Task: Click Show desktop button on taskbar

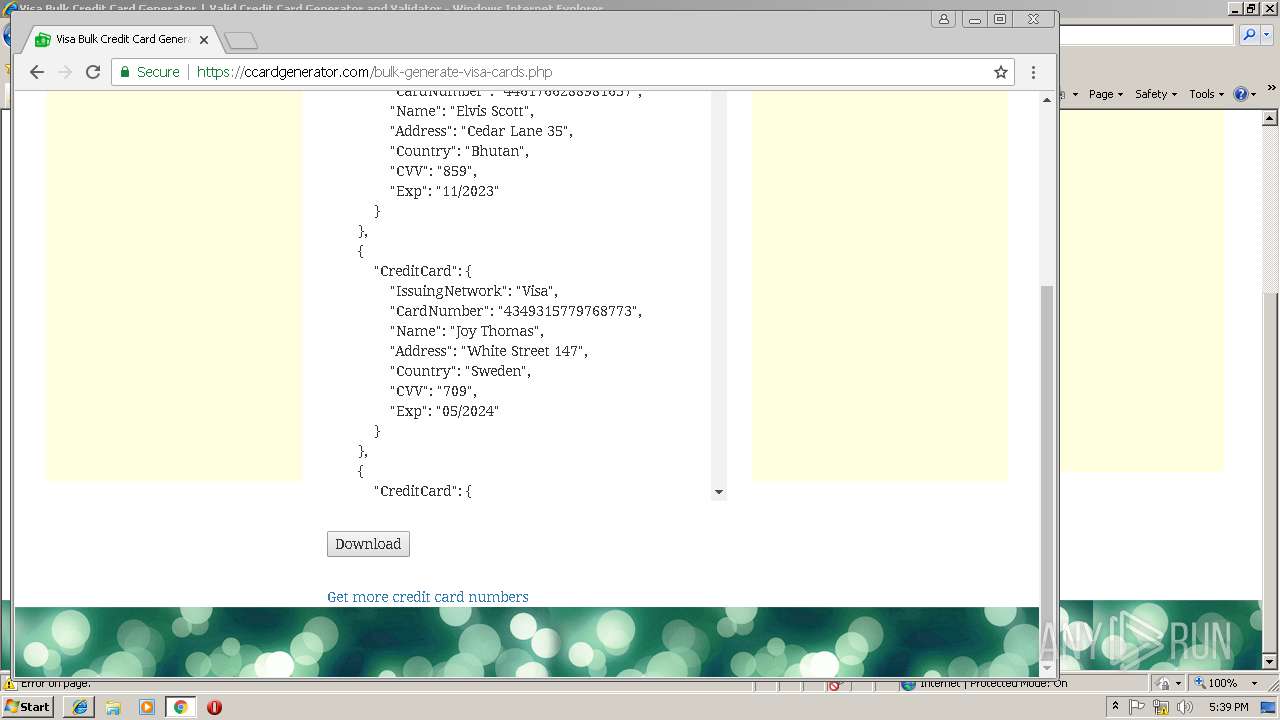Action: (x=1270, y=707)
